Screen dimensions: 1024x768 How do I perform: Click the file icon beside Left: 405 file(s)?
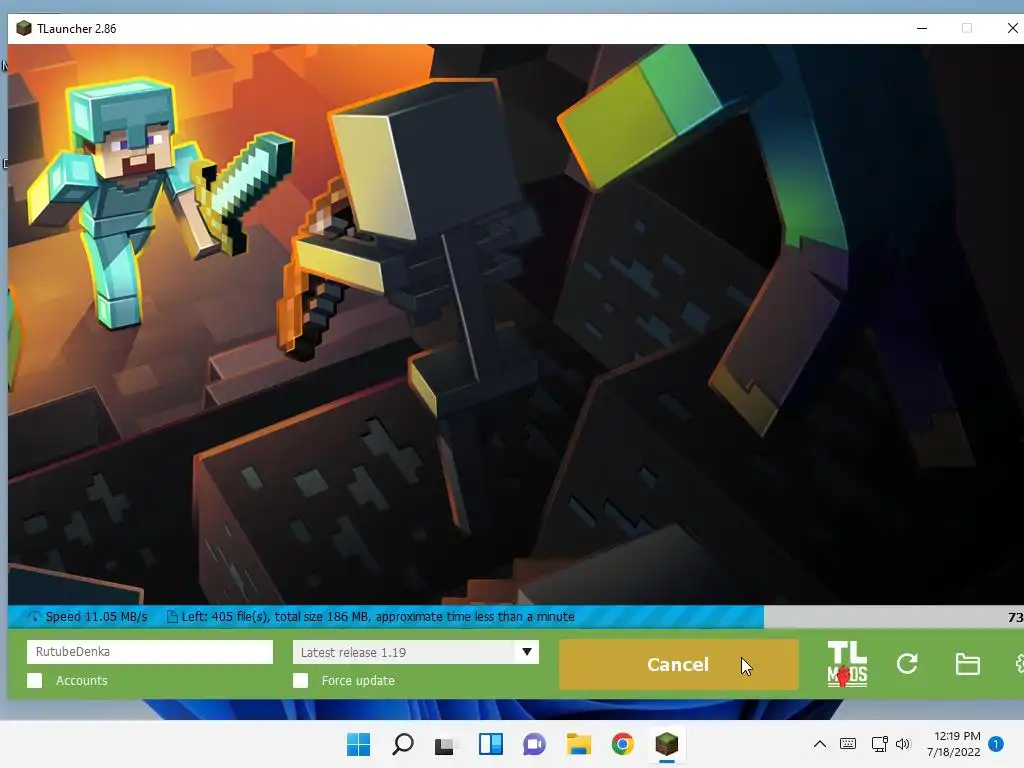click(x=172, y=616)
